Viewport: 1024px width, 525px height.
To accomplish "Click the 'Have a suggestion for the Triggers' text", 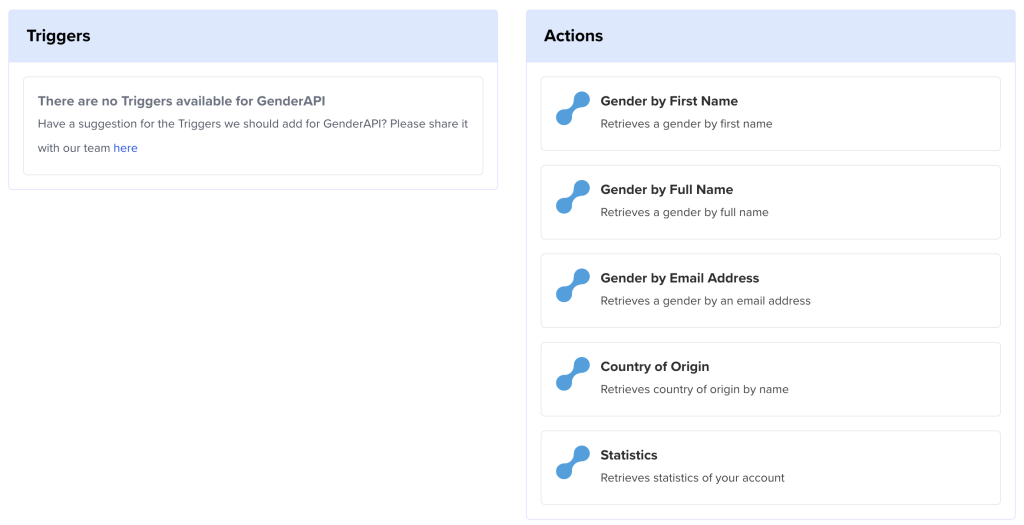I will click(x=252, y=124).
